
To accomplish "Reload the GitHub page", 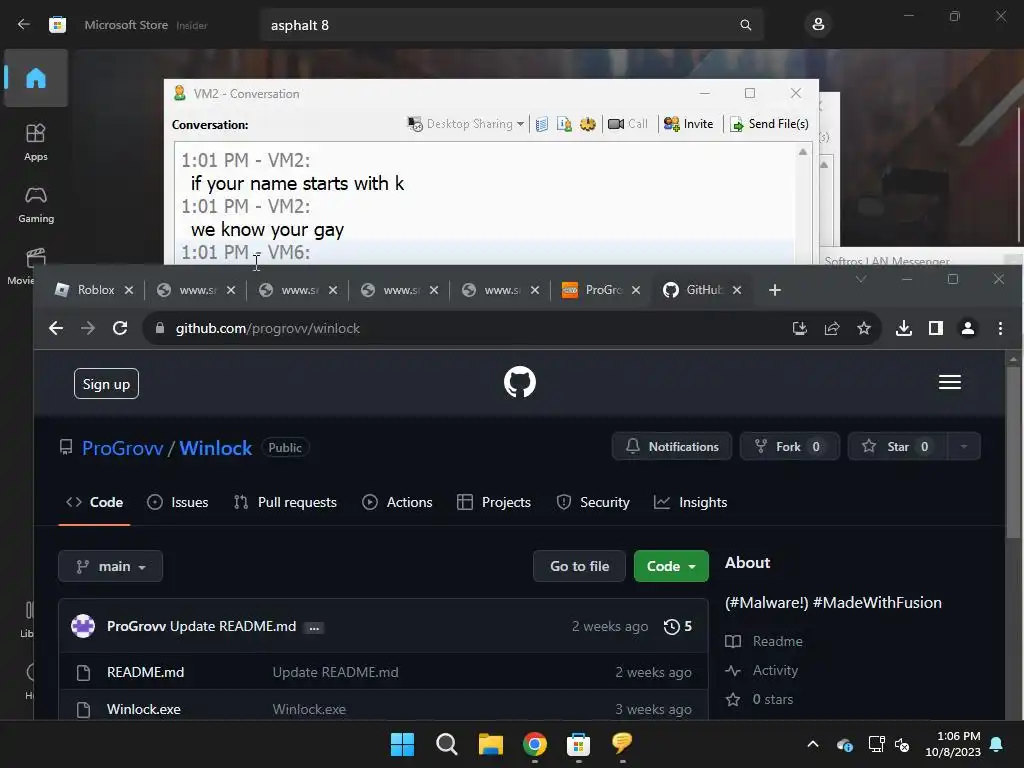I will pyautogui.click(x=120, y=328).
